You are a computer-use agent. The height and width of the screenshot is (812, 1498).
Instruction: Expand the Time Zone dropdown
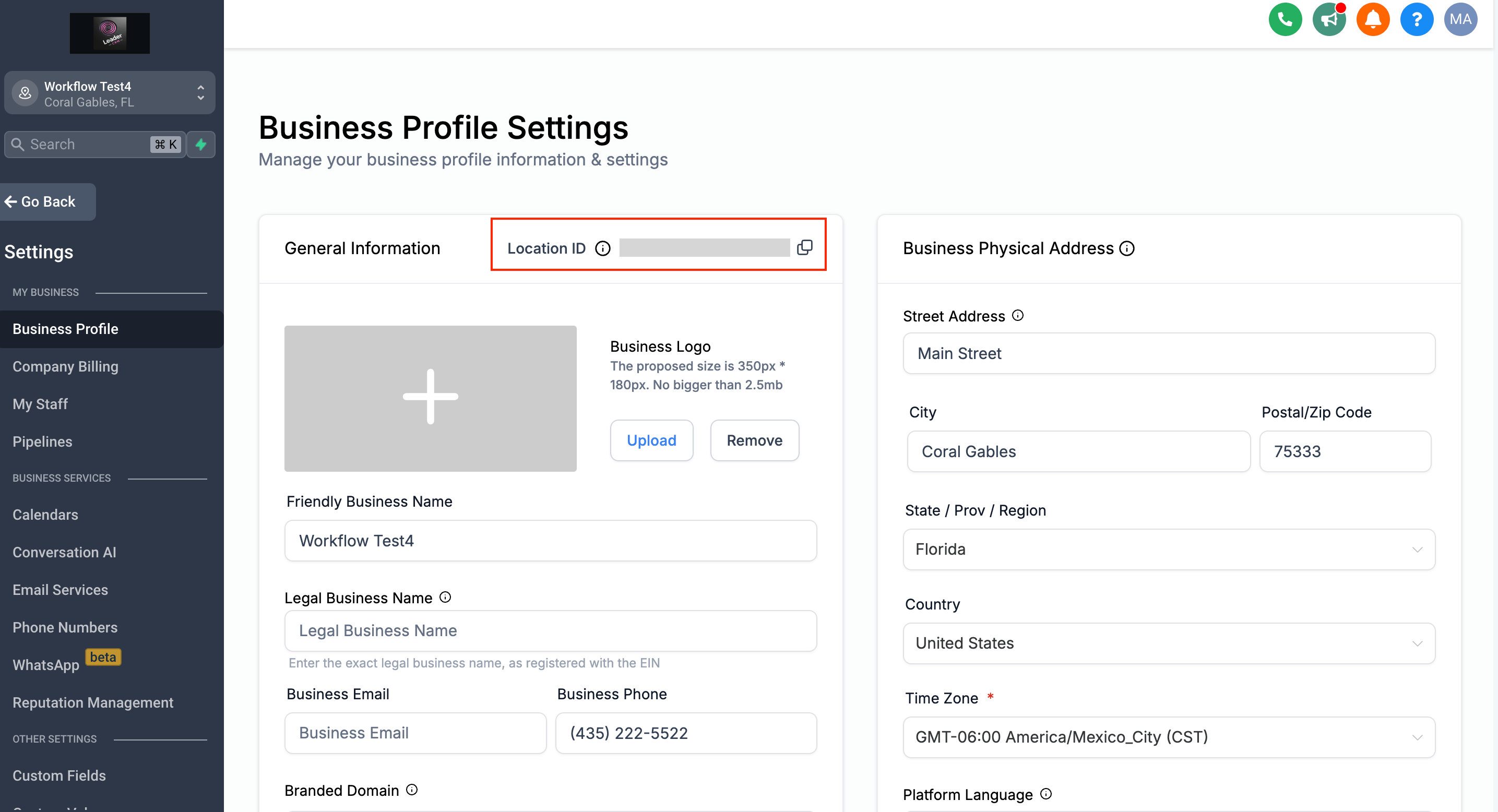click(1168, 737)
